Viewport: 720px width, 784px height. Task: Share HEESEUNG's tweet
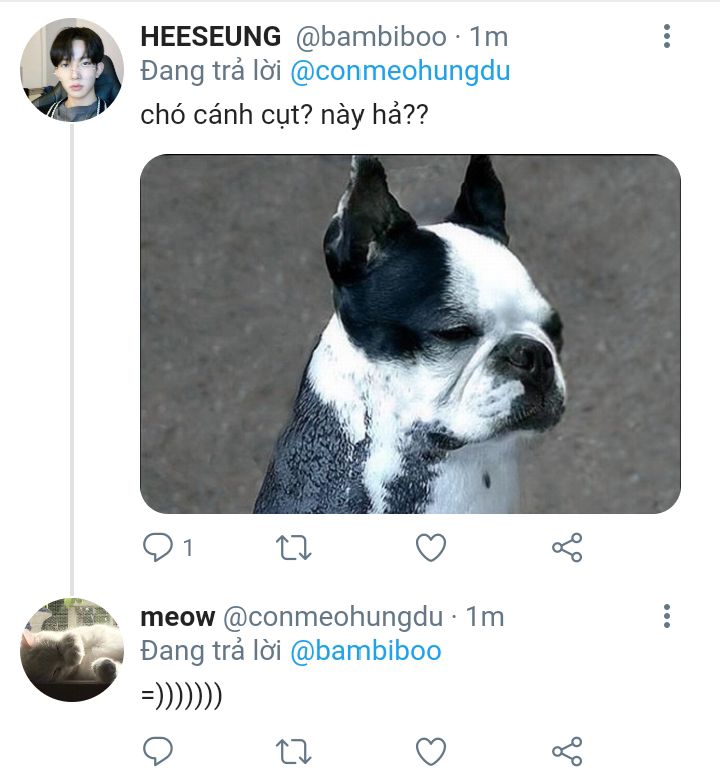tap(566, 547)
